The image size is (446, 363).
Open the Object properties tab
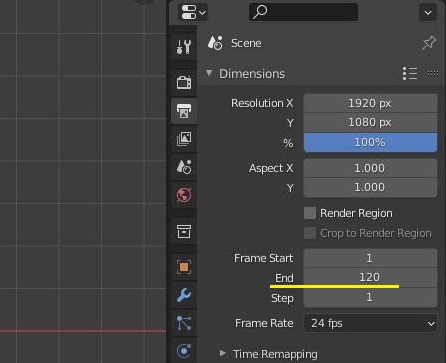[x=184, y=267]
